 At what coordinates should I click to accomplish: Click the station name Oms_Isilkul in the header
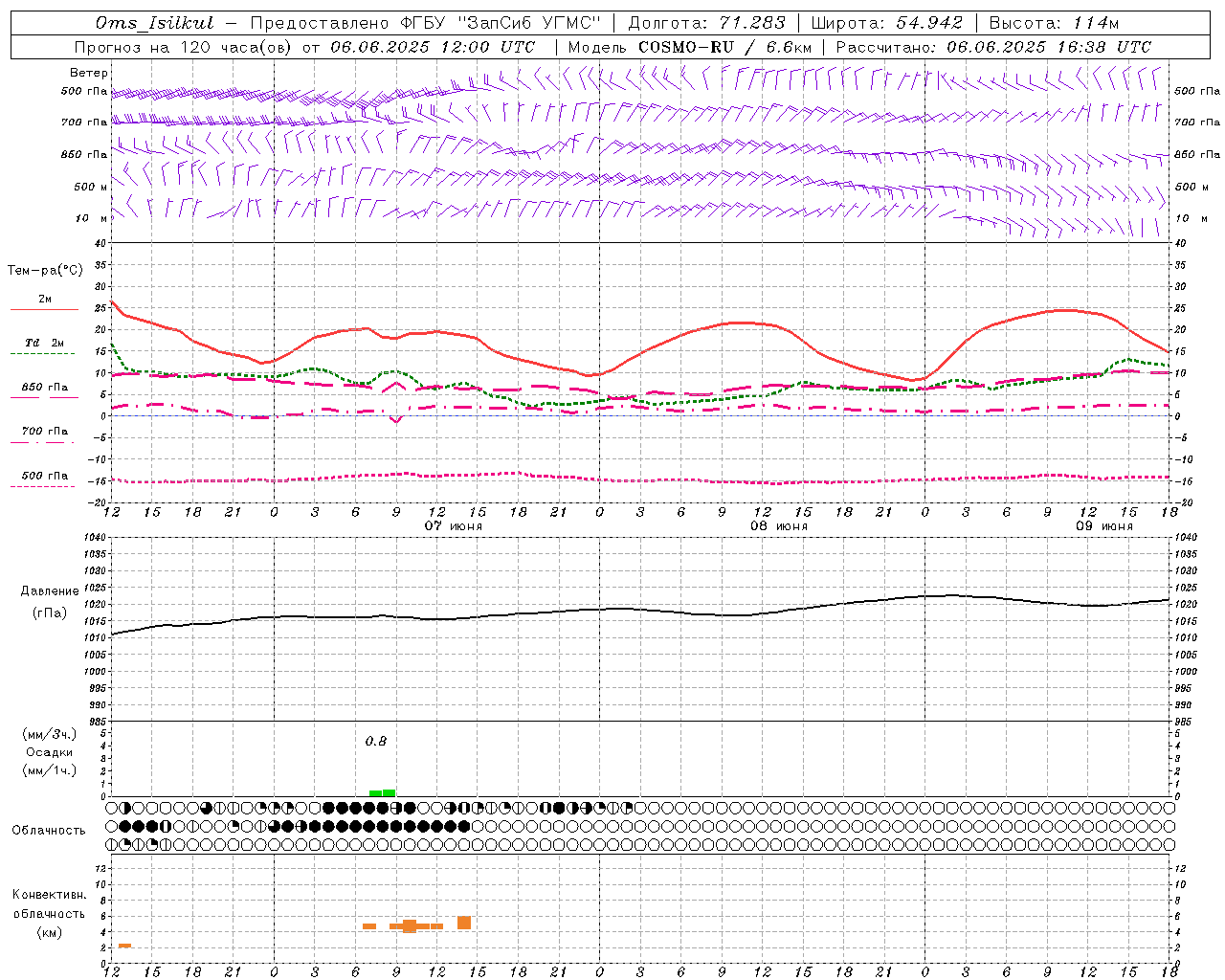[154, 23]
